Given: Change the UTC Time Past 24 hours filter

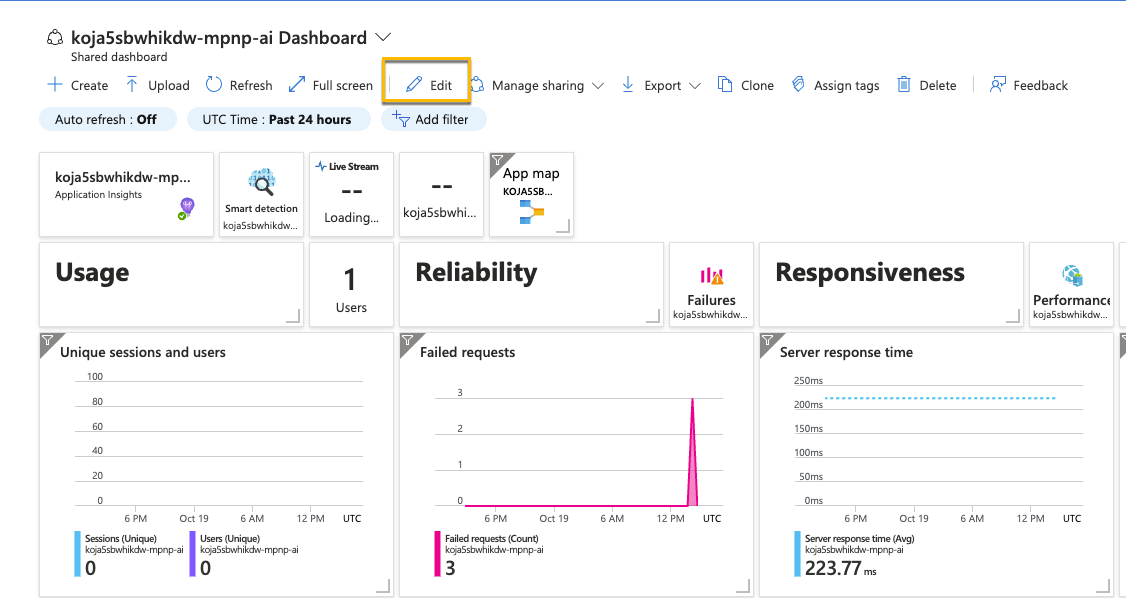Looking at the screenshot, I should 279,119.
